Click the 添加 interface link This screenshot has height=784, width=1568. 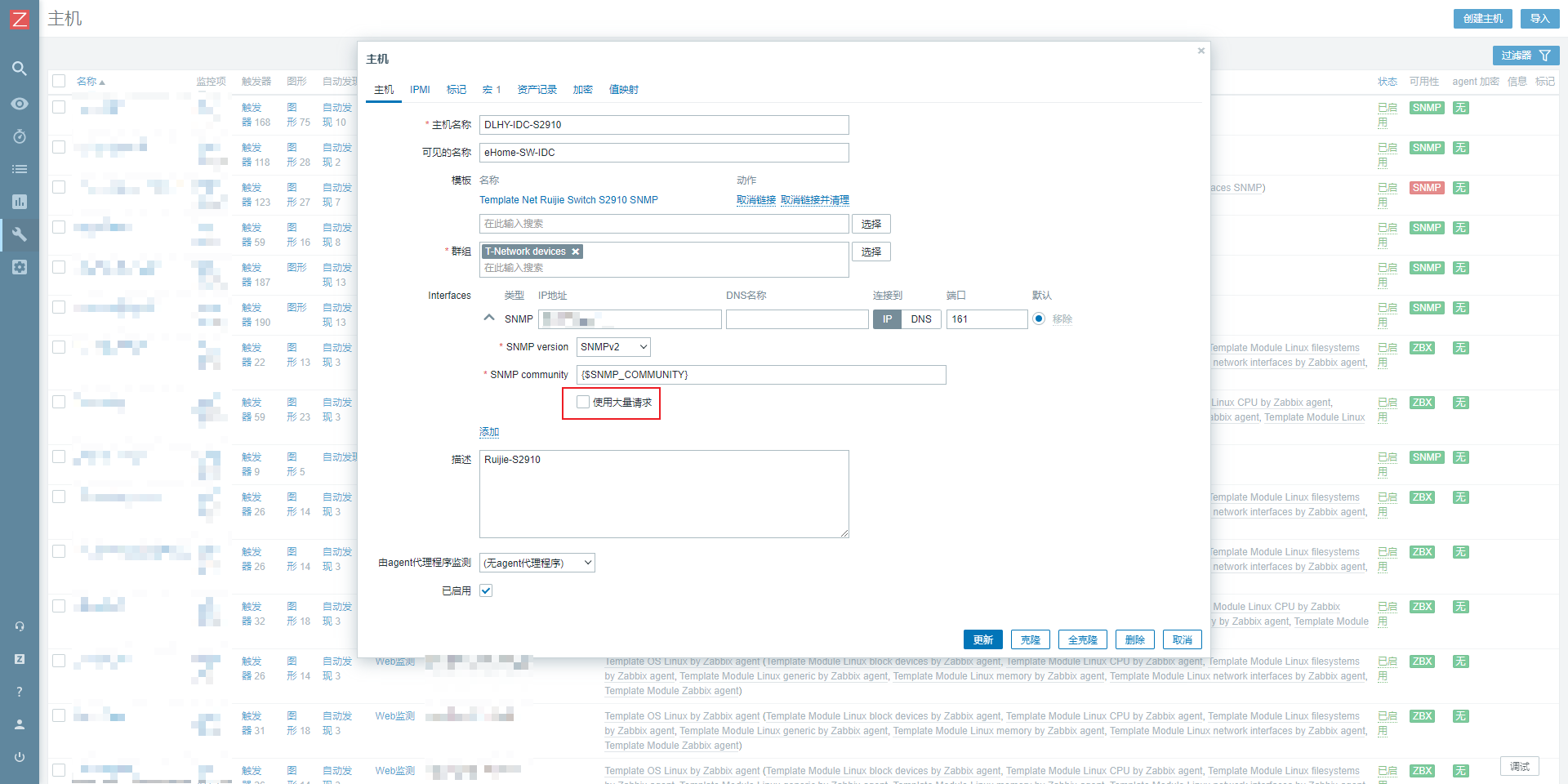click(489, 432)
